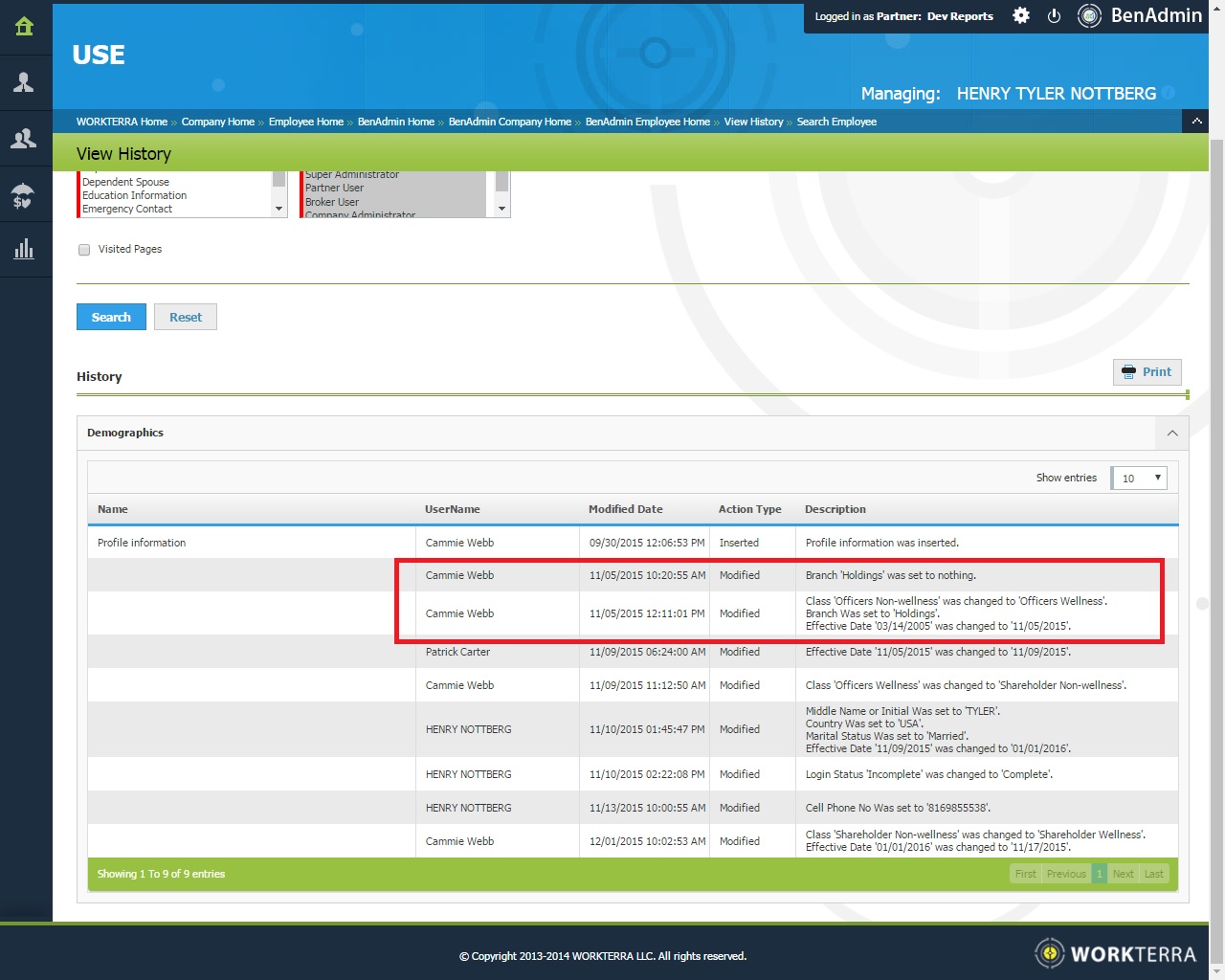Viewport: 1225px width, 980px height.
Task: Open the bar chart reports icon
Action: [25, 250]
